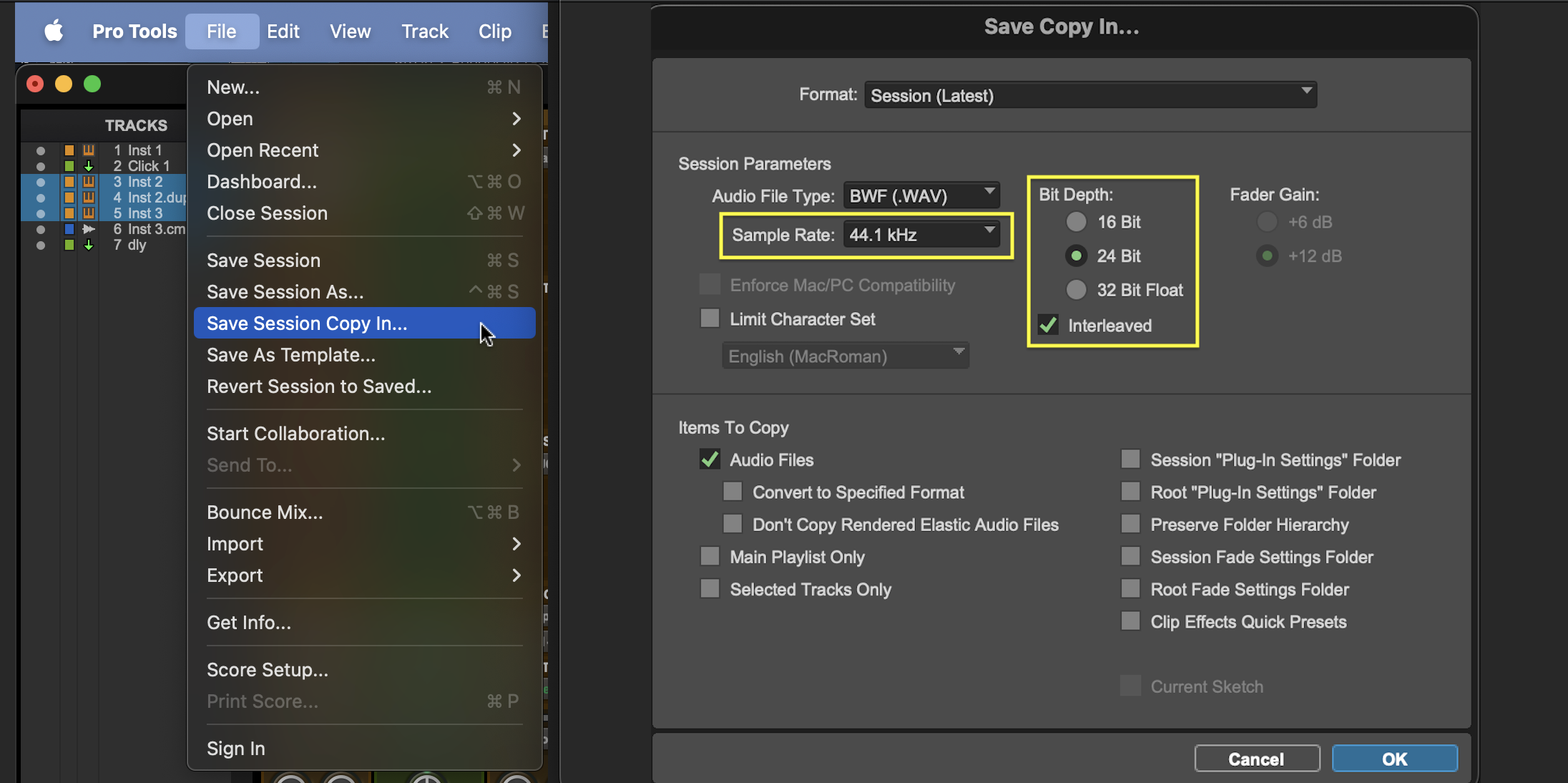This screenshot has height=783, width=1568.
Task: Select 24 Bit depth option
Action: tap(1076, 256)
